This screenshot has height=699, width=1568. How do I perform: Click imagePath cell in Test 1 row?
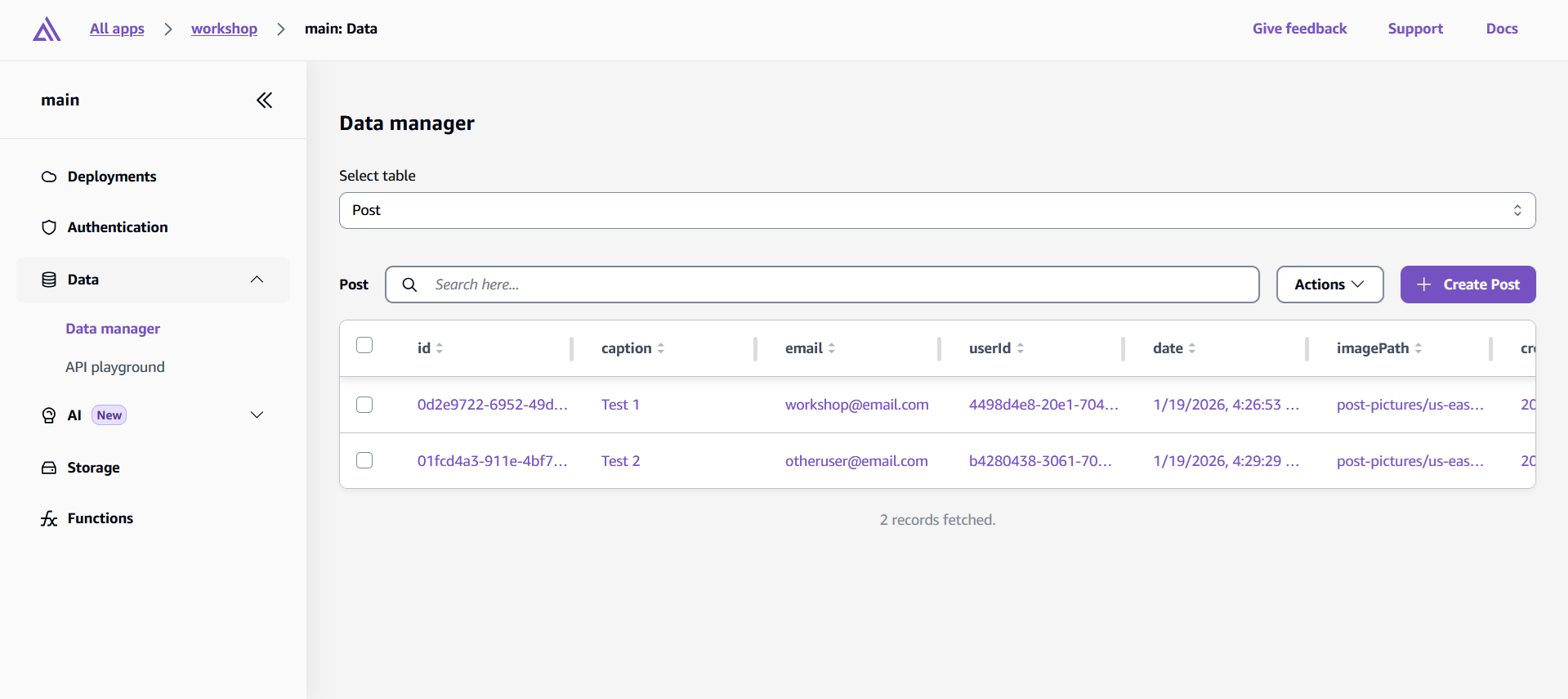1410,405
